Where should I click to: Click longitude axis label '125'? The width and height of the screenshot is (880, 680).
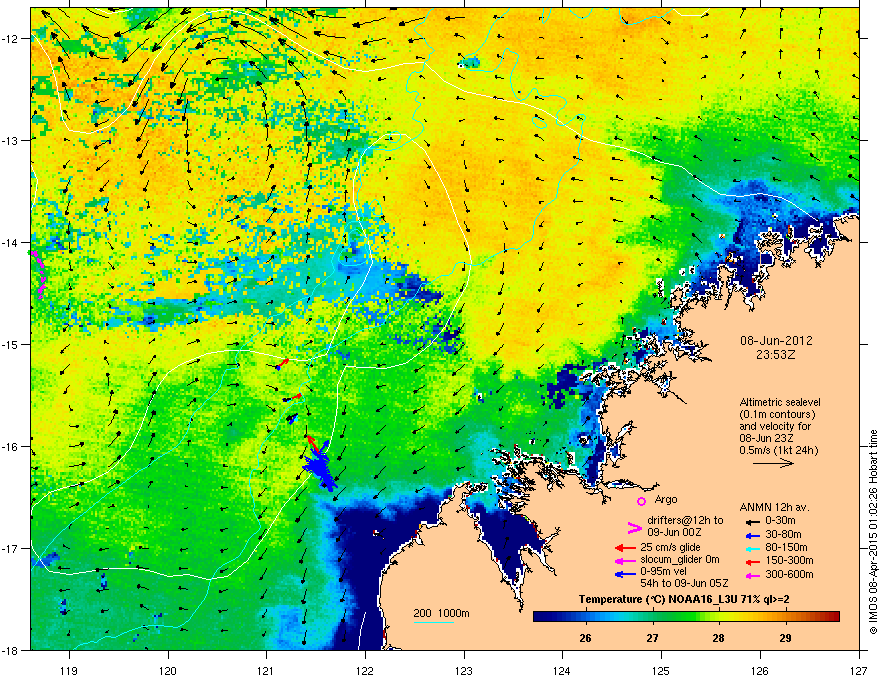pyautogui.click(x=661, y=670)
